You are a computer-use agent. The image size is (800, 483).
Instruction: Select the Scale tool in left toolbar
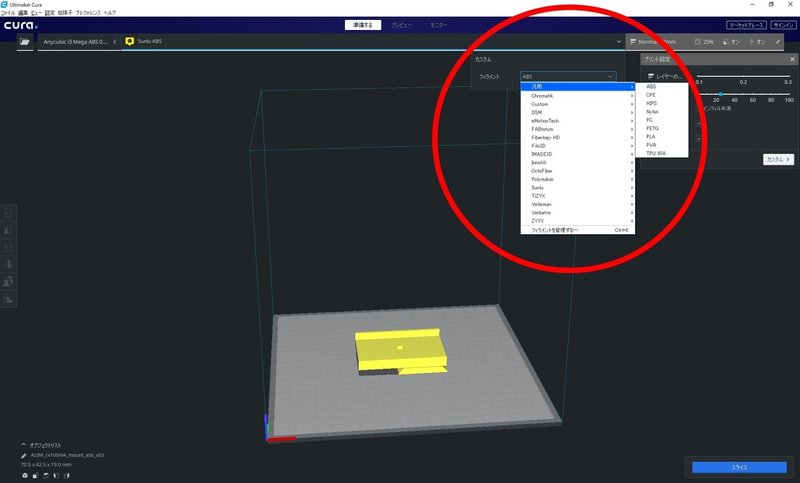[x=8, y=230]
